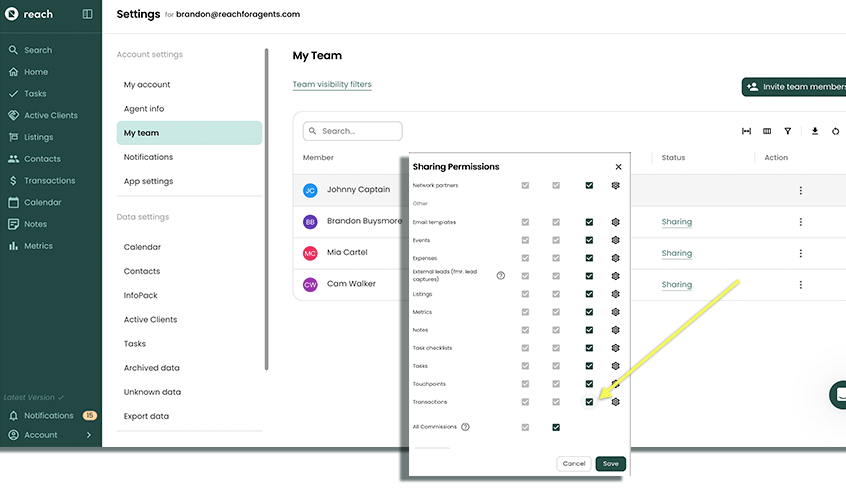846x500 pixels.
Task: Click the download icon above the table
Action: (815, 131)
